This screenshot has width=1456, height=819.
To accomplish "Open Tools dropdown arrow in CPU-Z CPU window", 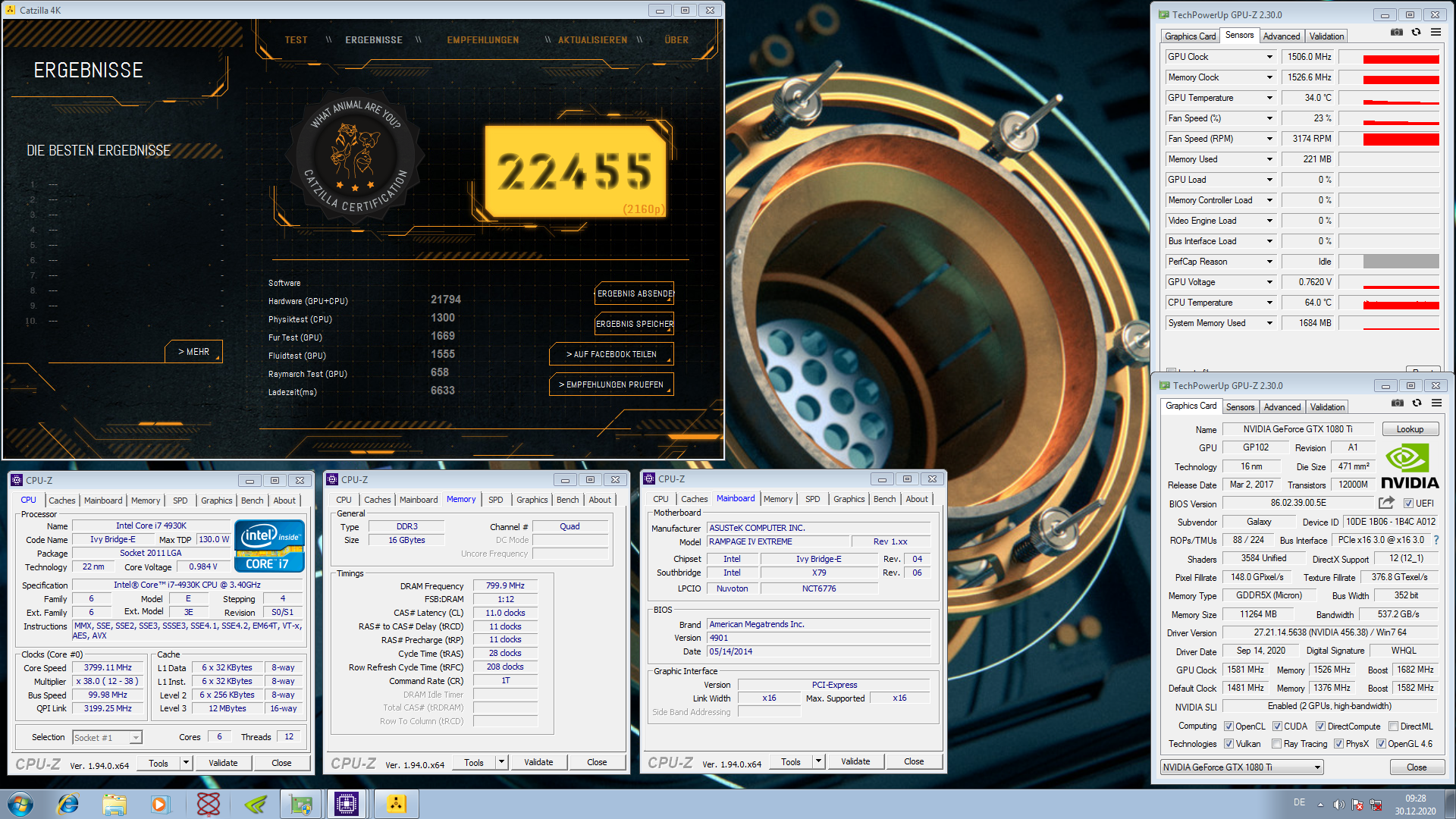I will point(186,763).
